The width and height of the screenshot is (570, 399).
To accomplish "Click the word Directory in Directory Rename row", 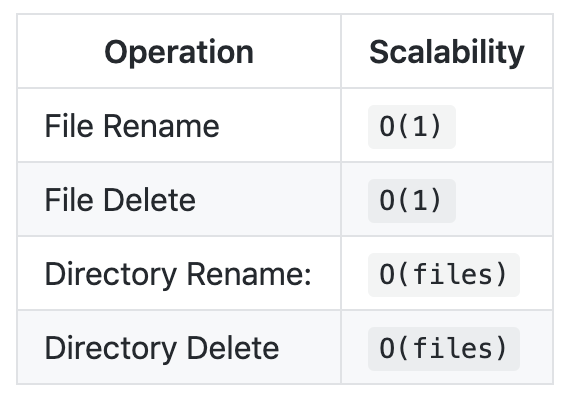I will (111, 275).
